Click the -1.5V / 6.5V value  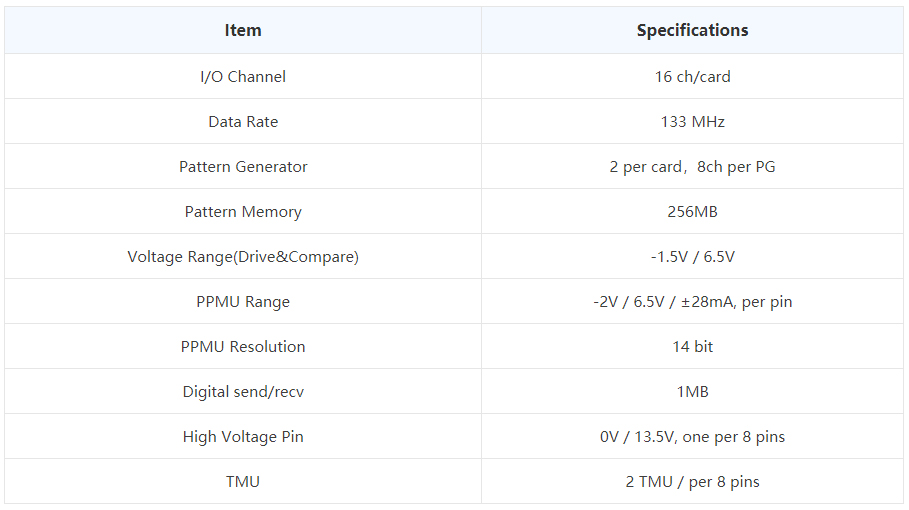click(x=692, y=257)
